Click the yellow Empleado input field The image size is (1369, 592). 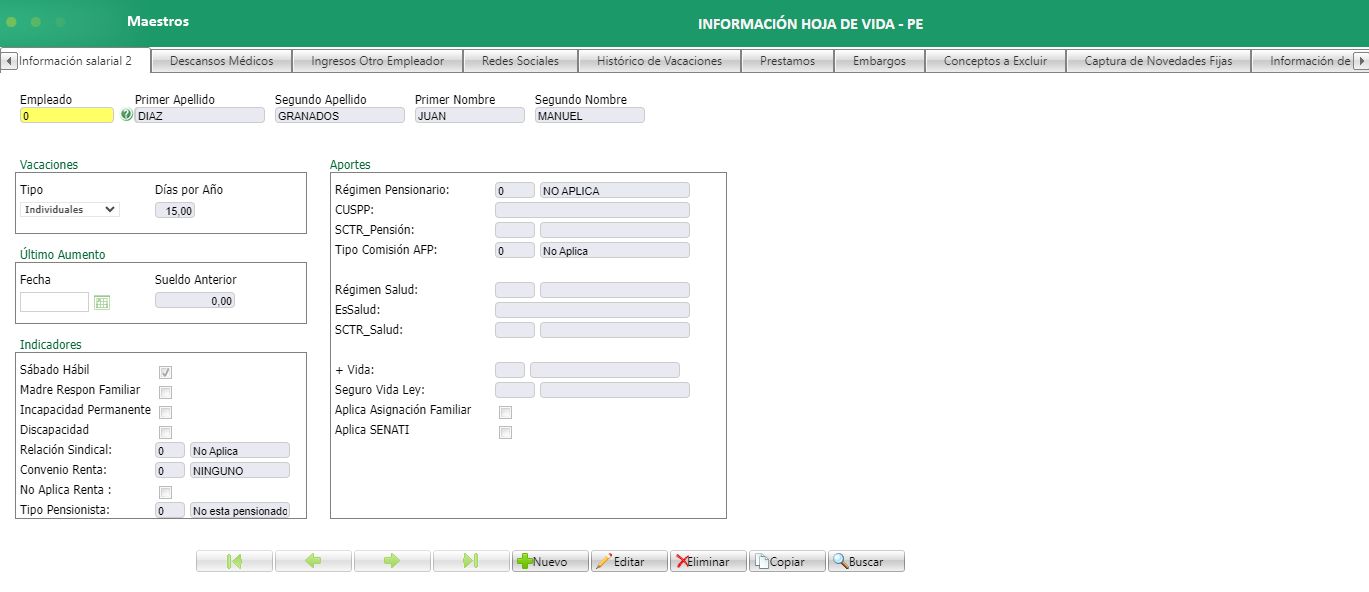coord(65,114)
